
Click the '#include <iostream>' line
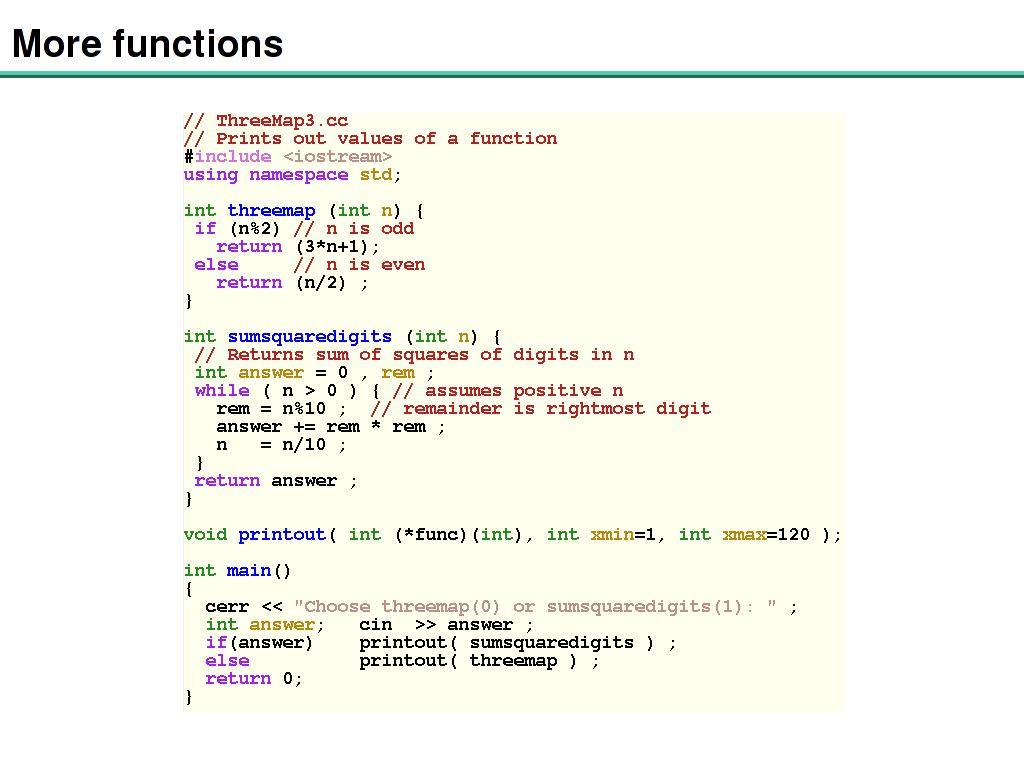288,157
